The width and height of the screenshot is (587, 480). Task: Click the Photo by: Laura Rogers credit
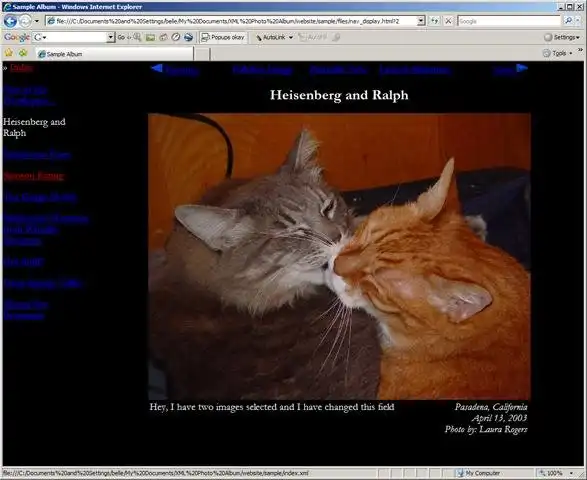(x=486, y=429)
